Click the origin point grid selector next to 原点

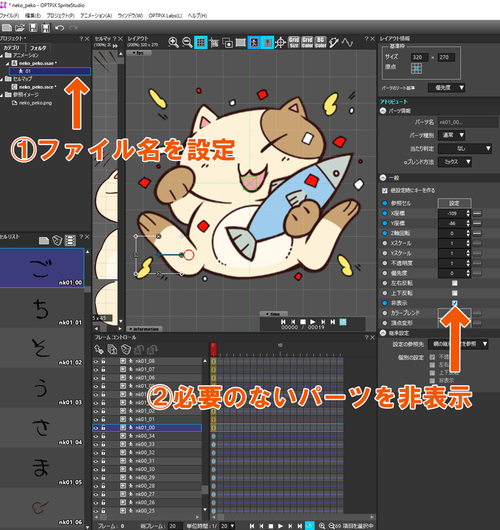tap(416, 69)
